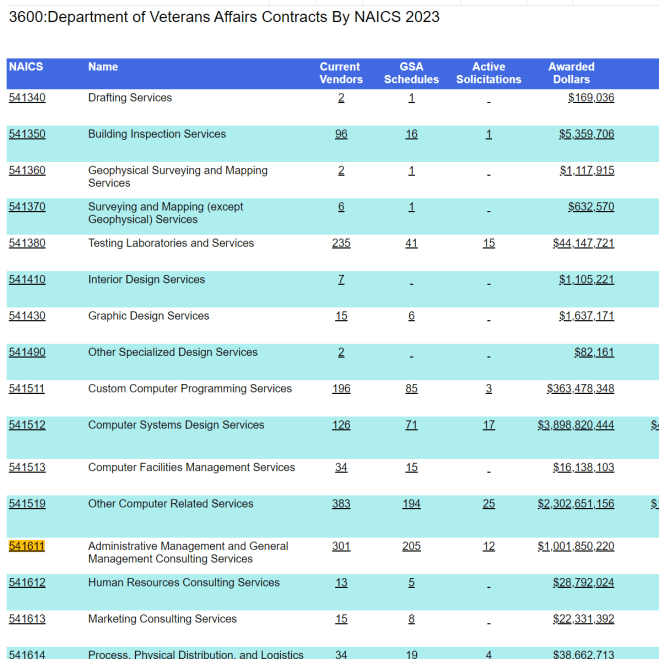Select the Current Vendors column header

[341, 73]
